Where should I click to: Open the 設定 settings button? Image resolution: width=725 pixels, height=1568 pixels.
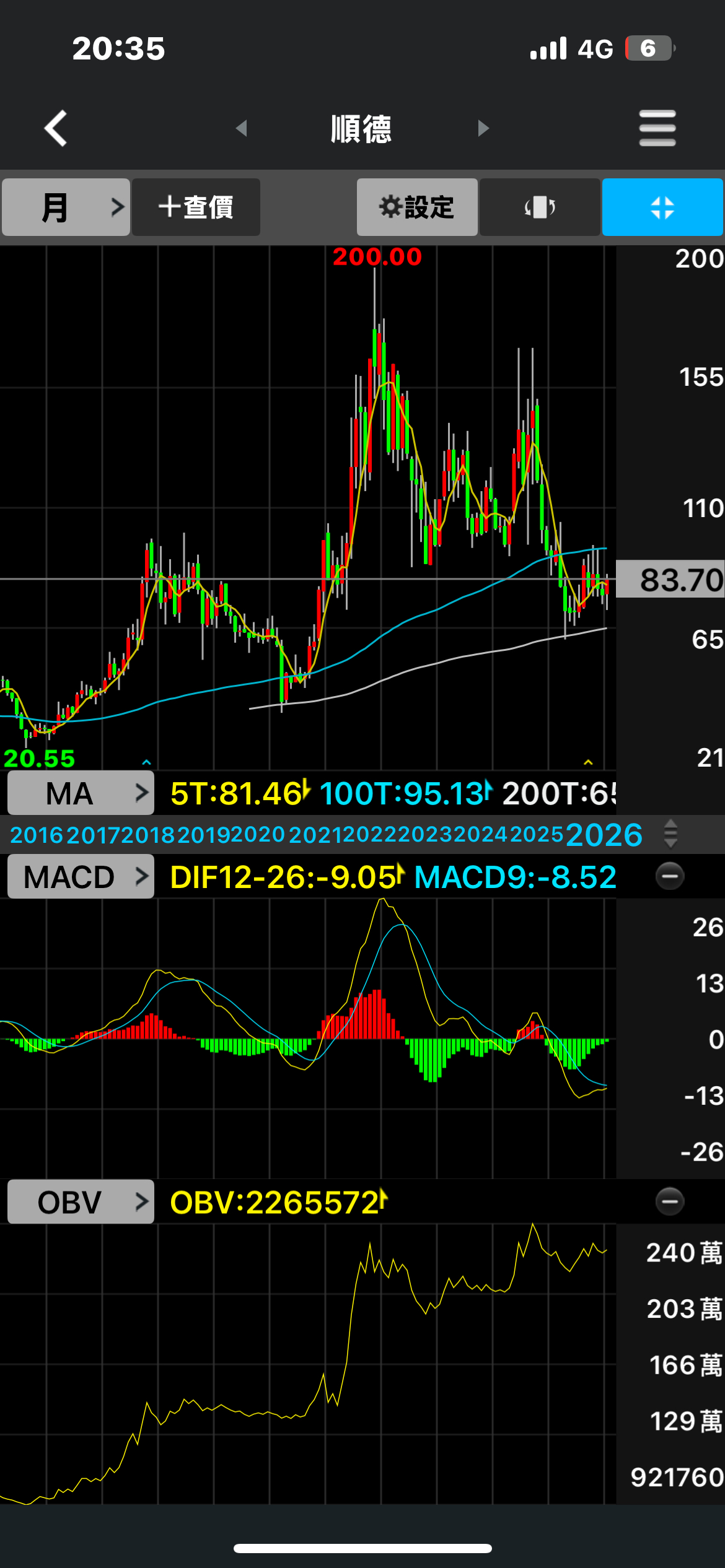pos(417,207)
